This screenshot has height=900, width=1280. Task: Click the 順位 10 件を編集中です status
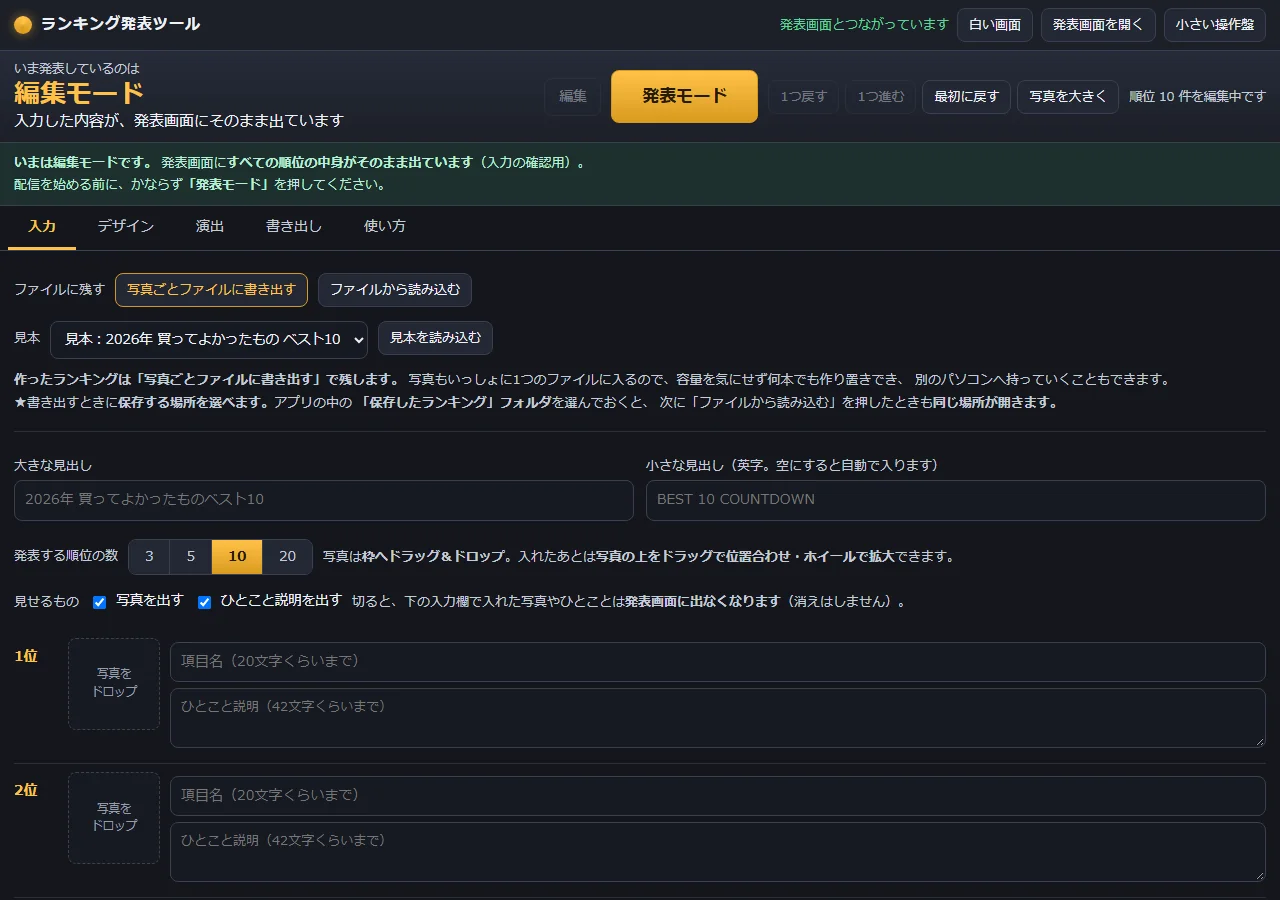point(1197,97)
